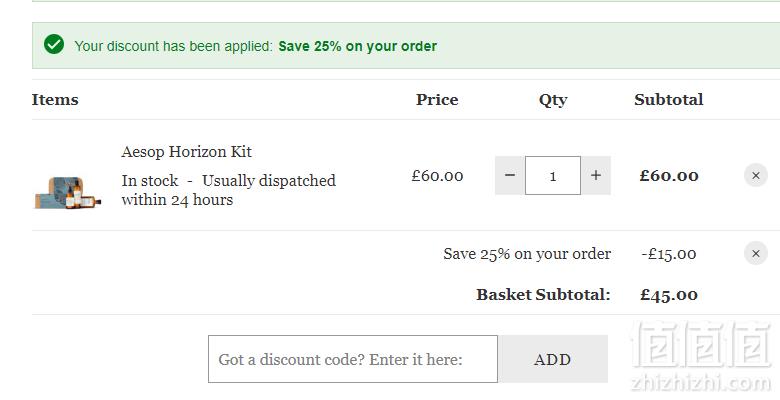Select the Items column header
This screenshot has width=780, height=400.
click(55, 100)
